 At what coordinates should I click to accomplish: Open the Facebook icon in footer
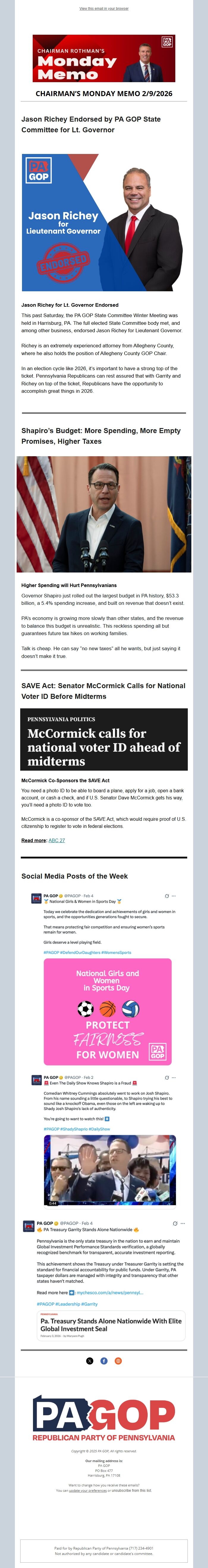(104, 1343)
